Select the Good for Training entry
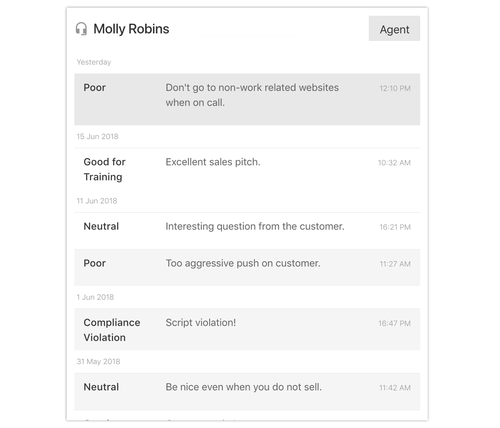This screenshot has width=500, height=428. 247,169
